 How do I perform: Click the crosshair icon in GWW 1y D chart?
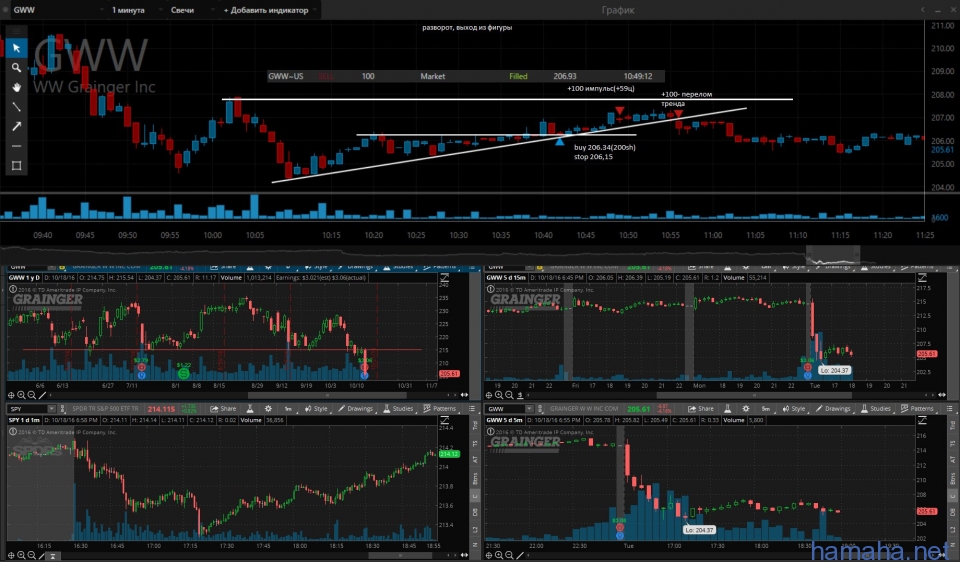coord(11,395)
